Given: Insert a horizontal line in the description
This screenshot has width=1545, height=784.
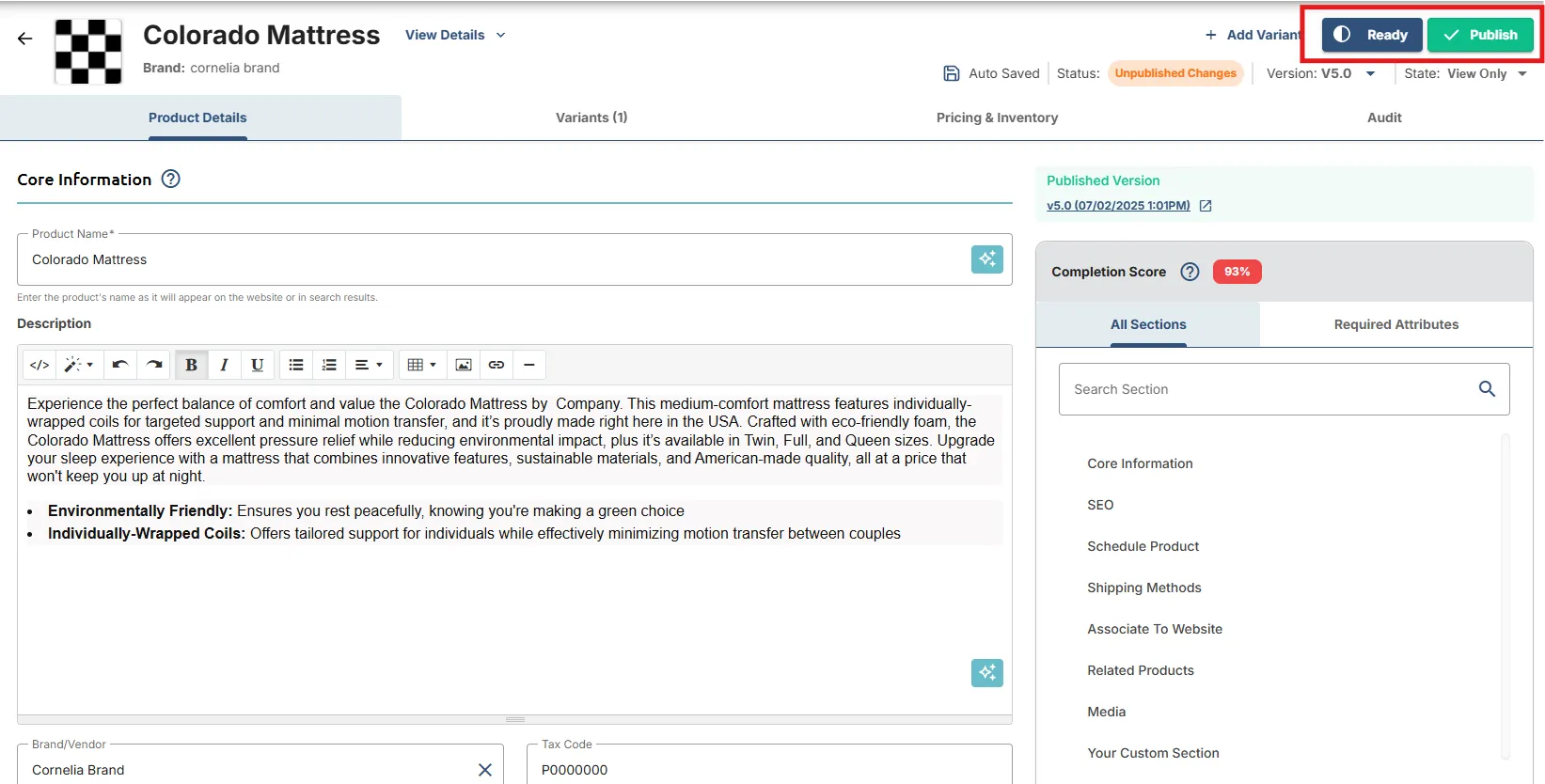Looking at the screenshot, I should [529, 365].
